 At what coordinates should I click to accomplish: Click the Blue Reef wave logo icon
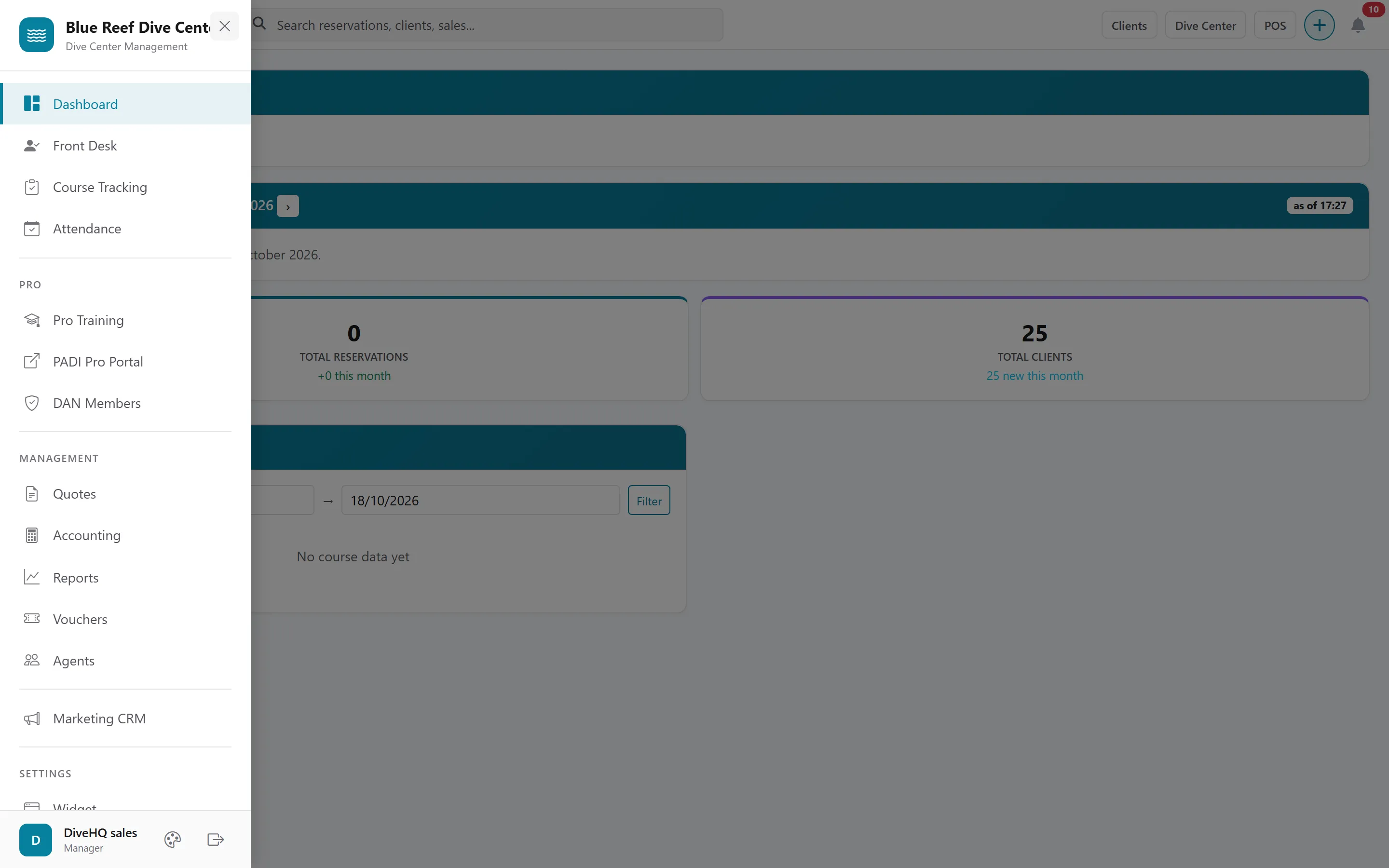click(36, 35)
